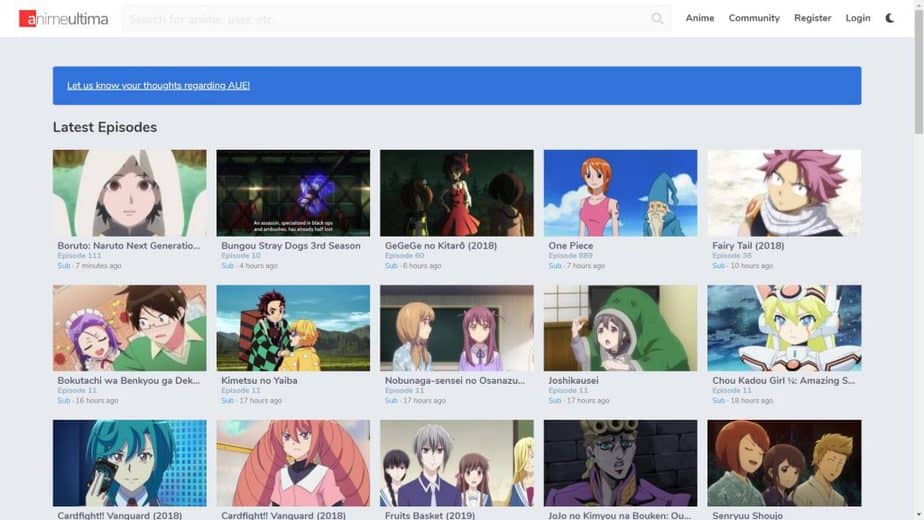Open the Fruits Basket (2019) thumbnail
The image size is (924, 520).
point(457,463)
